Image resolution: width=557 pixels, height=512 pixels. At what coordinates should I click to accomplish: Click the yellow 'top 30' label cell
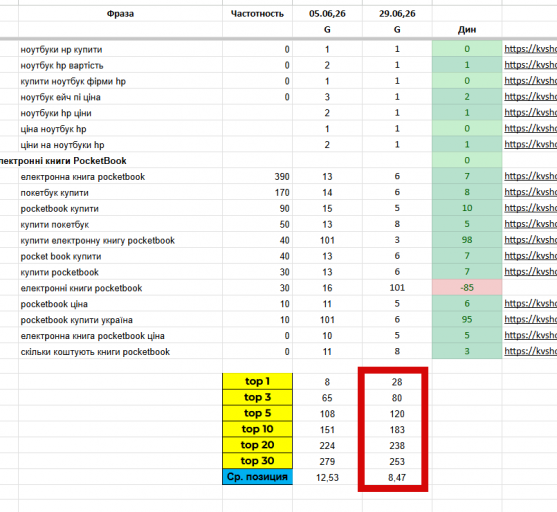(258, 461)
